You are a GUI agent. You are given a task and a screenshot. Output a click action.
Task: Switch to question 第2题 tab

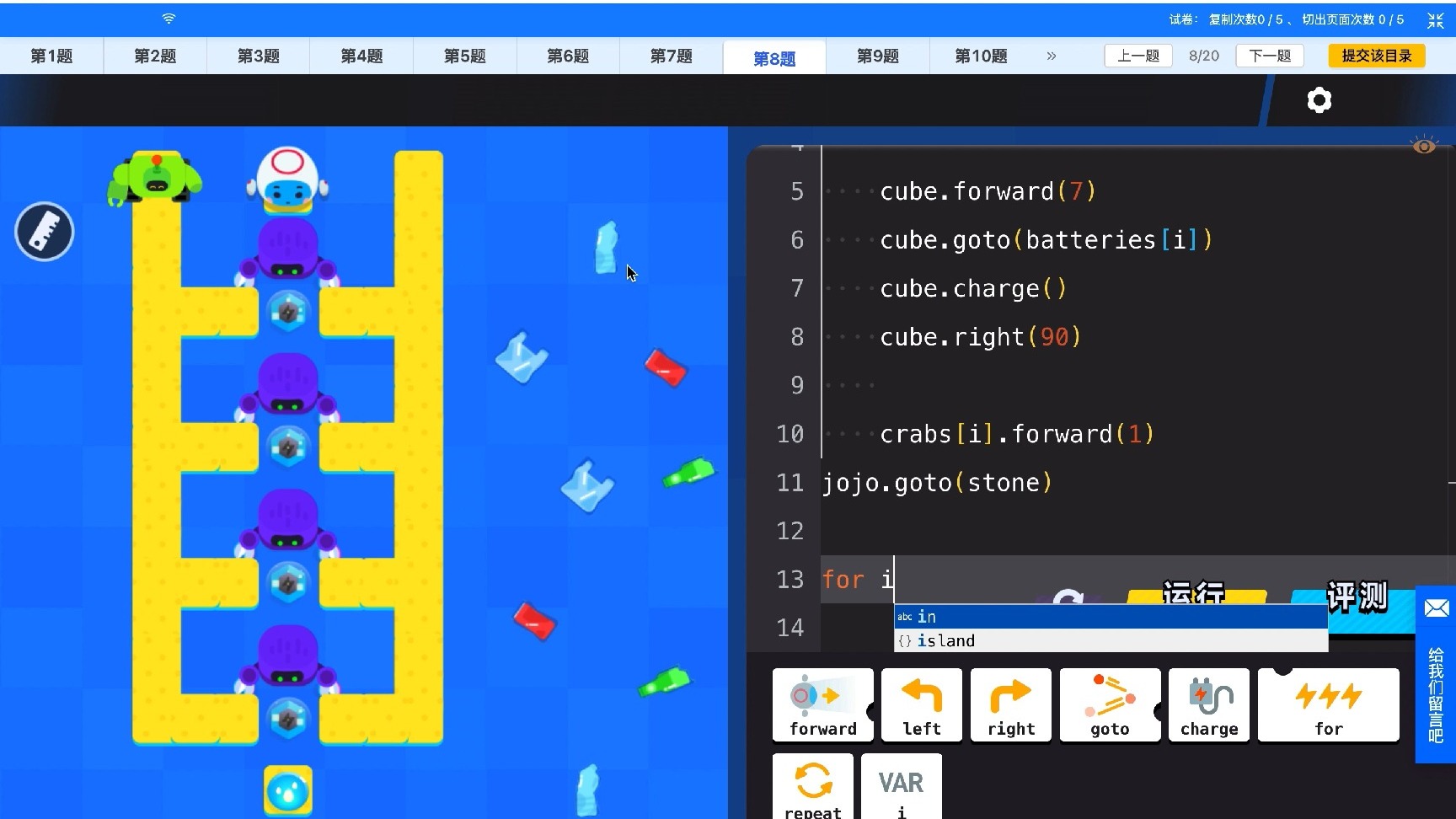[x=155, y=56]
